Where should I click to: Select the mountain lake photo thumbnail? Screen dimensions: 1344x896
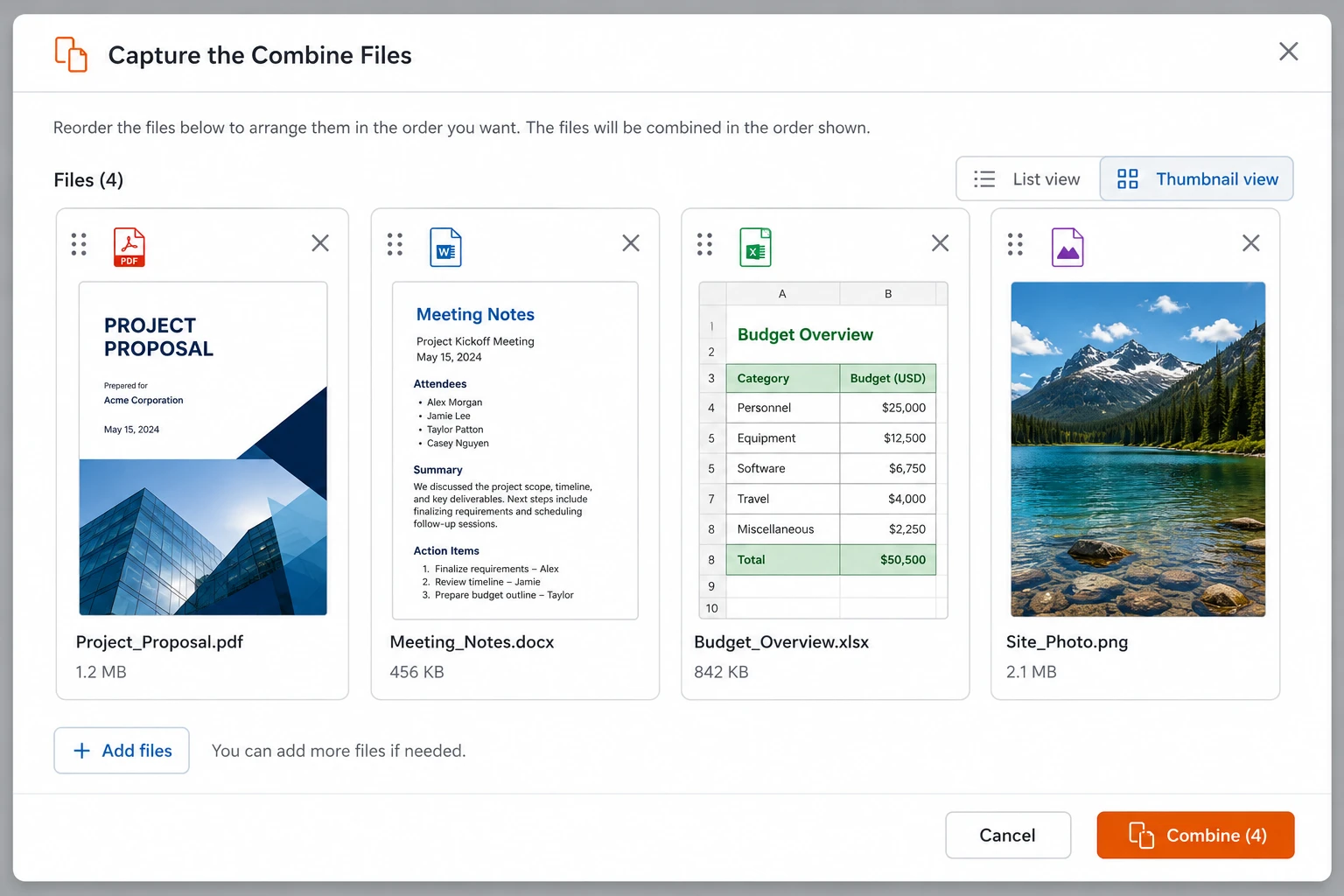[x=1137, y=449]
